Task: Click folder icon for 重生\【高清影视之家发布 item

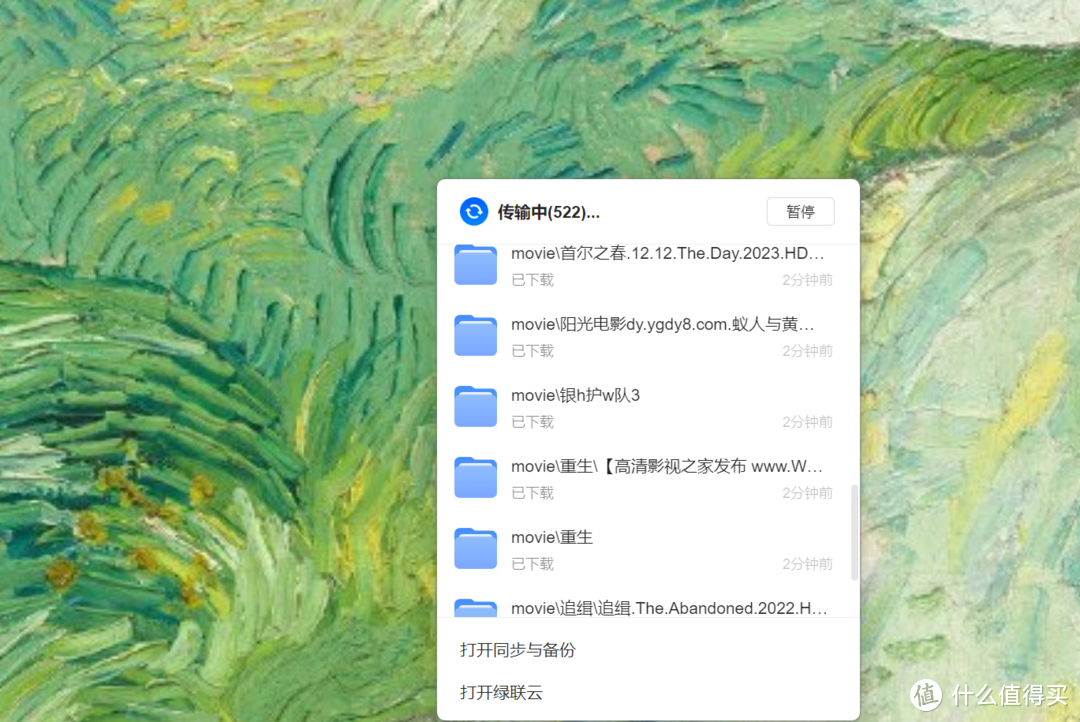Action: point(475,477)
